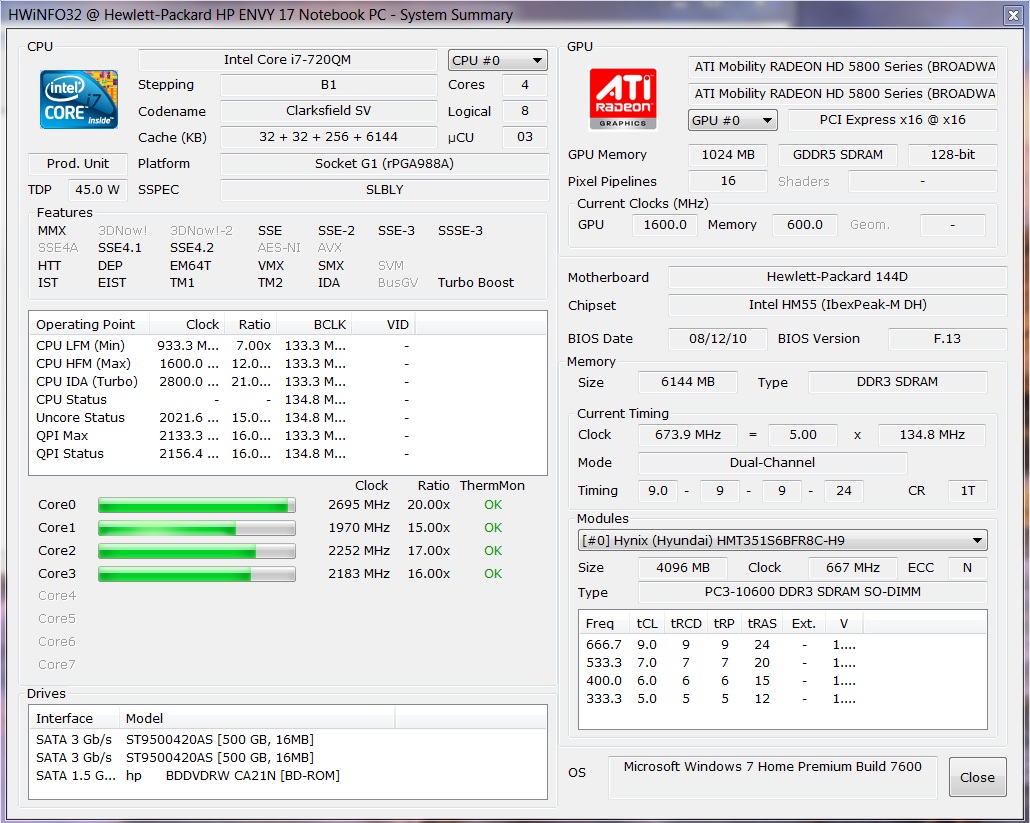The image size is (1030, 823).
Task: Click the GPU clock 1600.0 field
Action: click(664, 225)
